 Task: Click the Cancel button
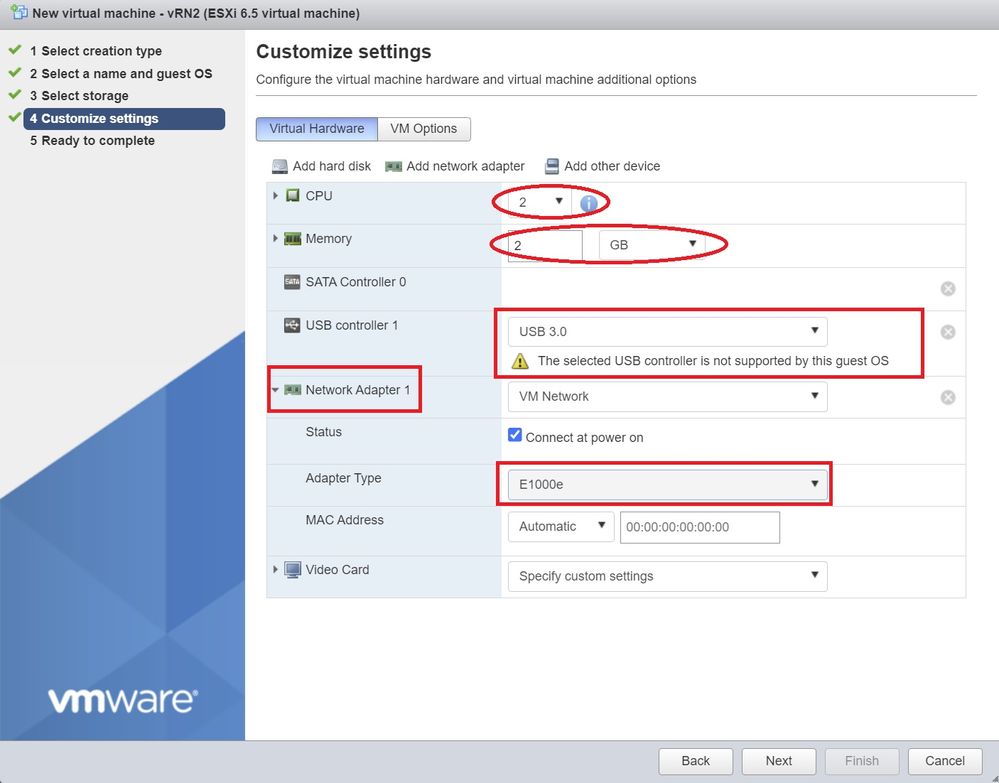pos(944,761)
